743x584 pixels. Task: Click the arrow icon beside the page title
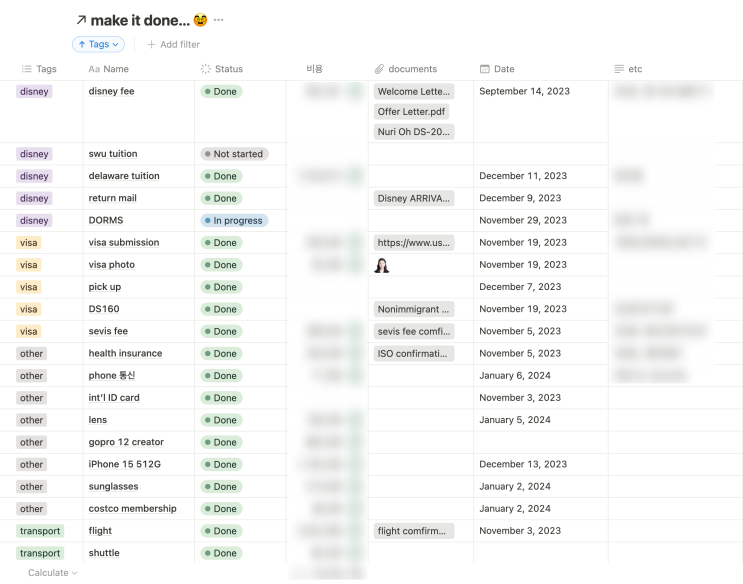pyautogui.click(x=81, y=20)
